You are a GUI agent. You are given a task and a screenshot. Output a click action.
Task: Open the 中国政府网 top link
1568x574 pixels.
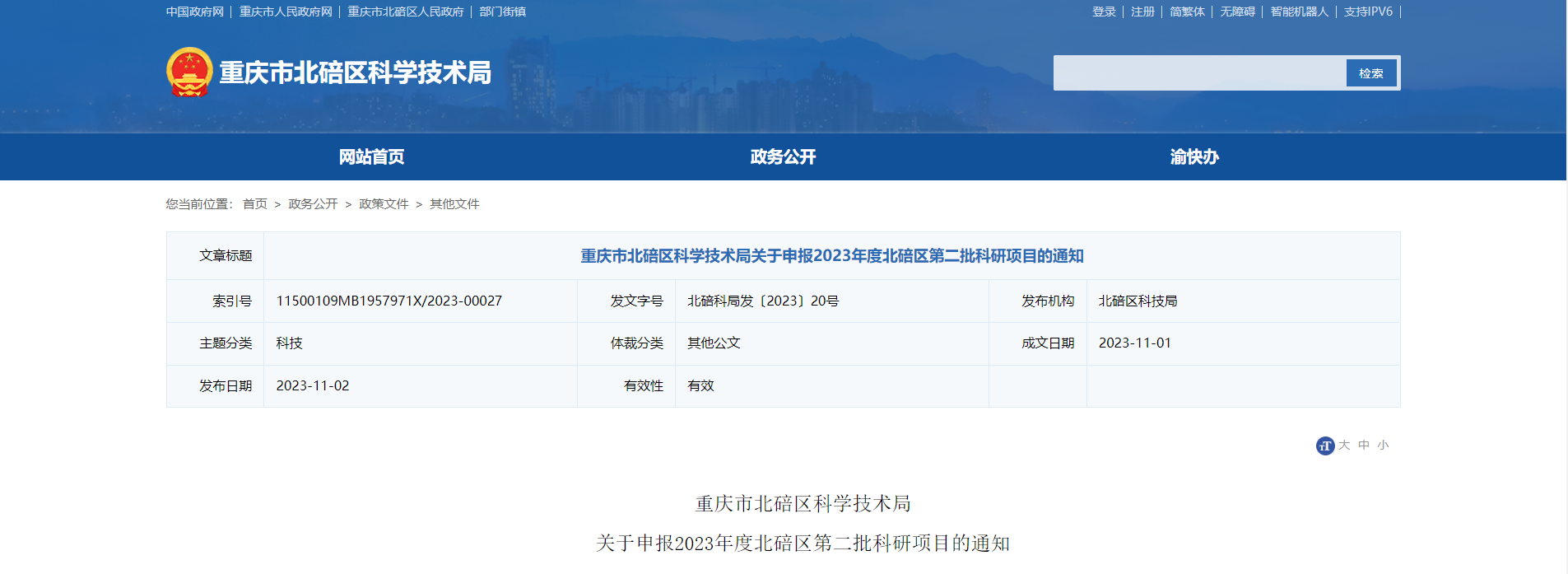[195, 12]
